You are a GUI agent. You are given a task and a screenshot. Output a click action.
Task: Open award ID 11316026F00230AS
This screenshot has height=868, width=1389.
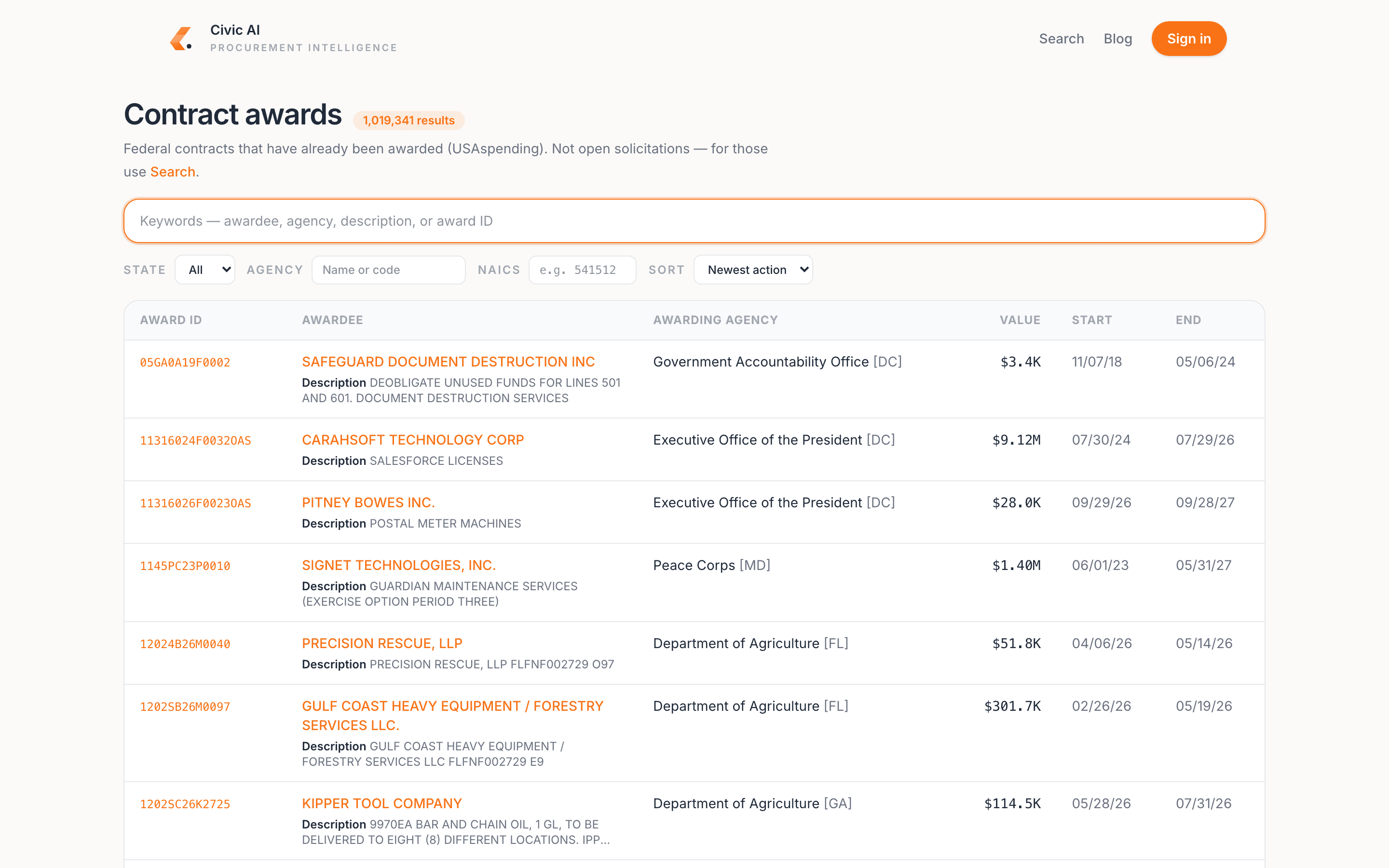click(195, 503)
